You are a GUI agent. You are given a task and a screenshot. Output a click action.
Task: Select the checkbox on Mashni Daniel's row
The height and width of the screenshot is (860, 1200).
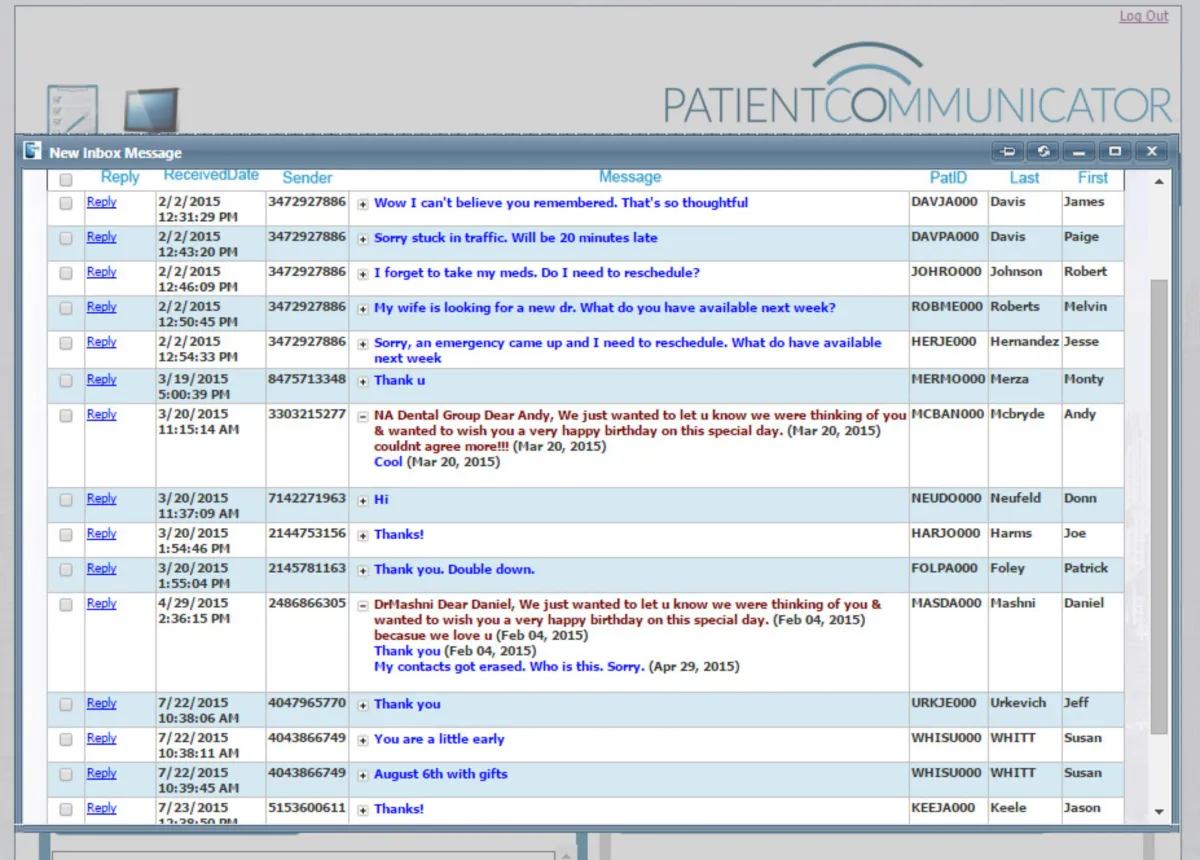click(65, 604)
